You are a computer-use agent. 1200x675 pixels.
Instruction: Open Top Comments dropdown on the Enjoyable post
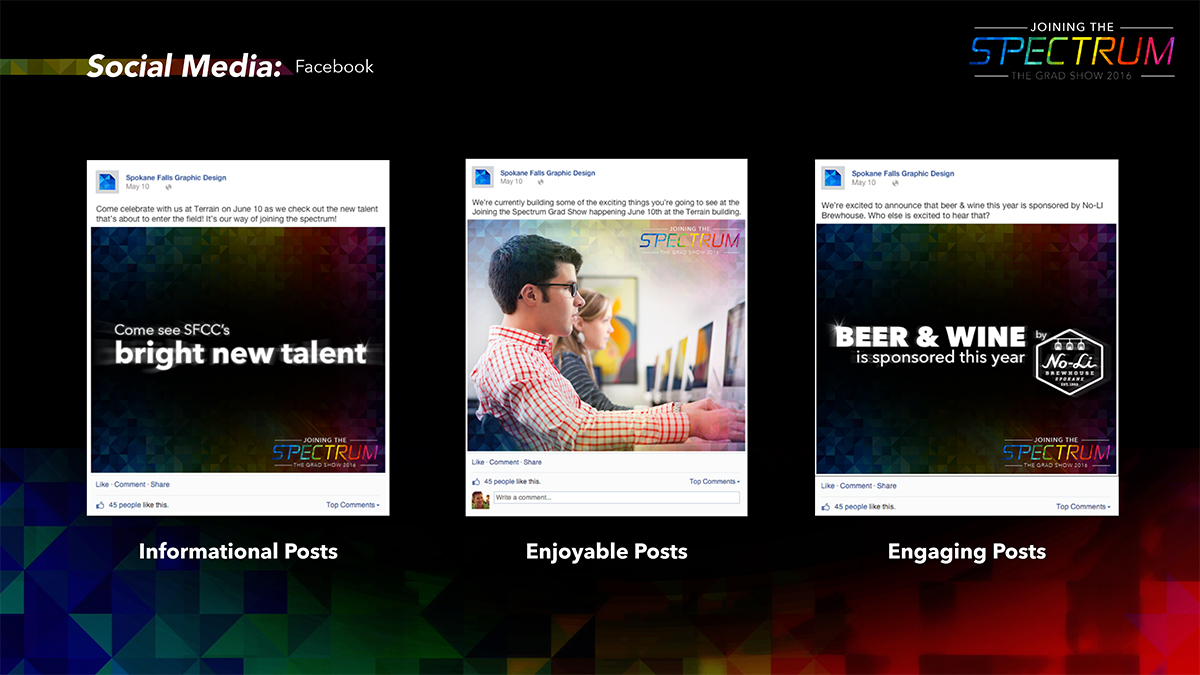point(716,481)
